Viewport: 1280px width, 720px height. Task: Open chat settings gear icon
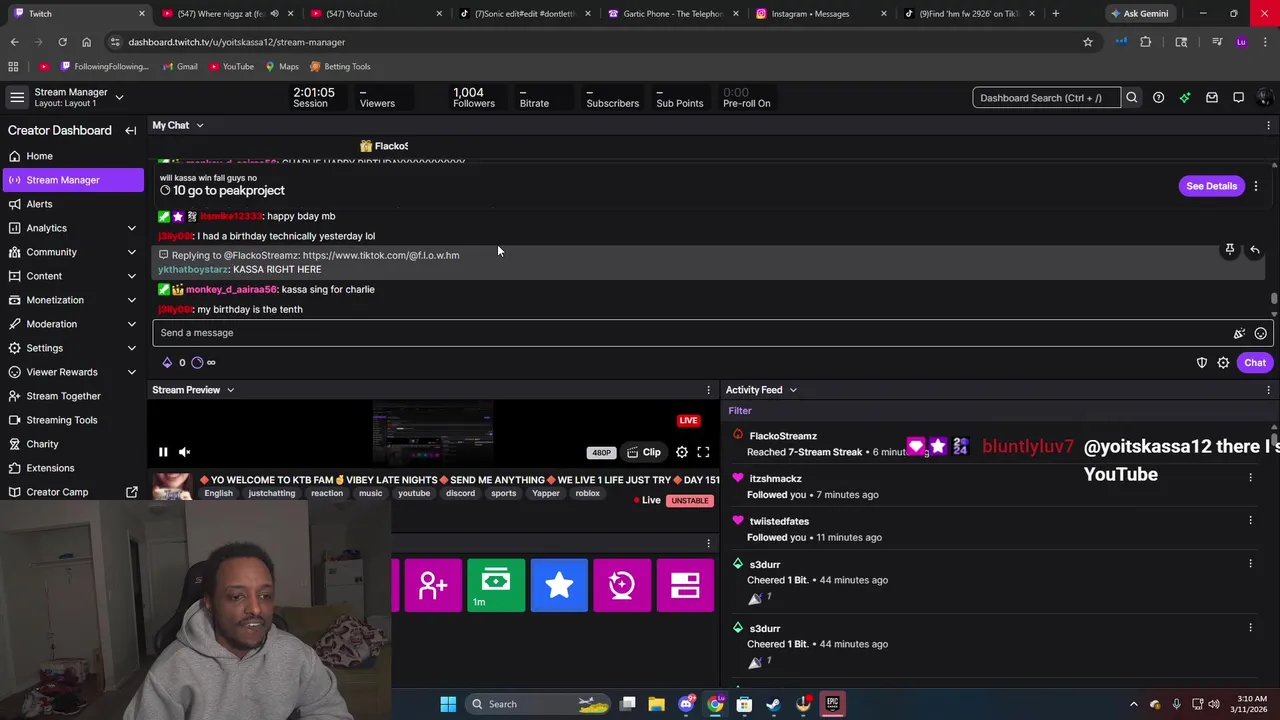(1223, 363)
